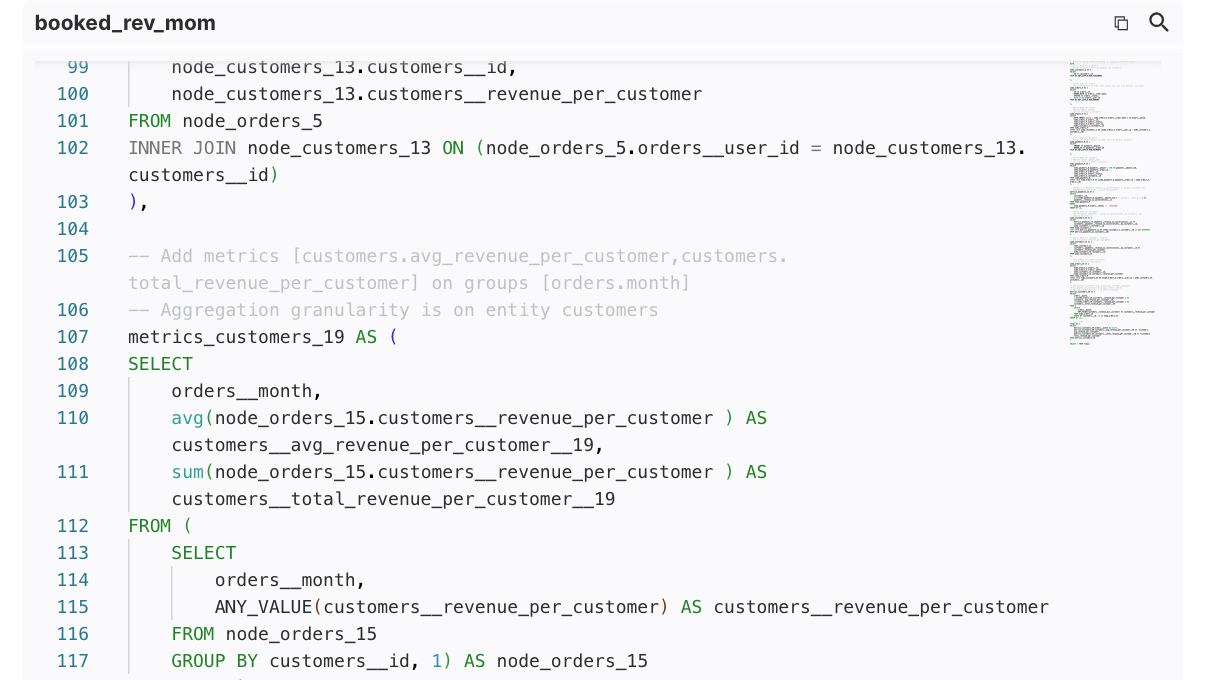1207x680 pixels.
Task: Select line number 100
Action: (73, 94)
